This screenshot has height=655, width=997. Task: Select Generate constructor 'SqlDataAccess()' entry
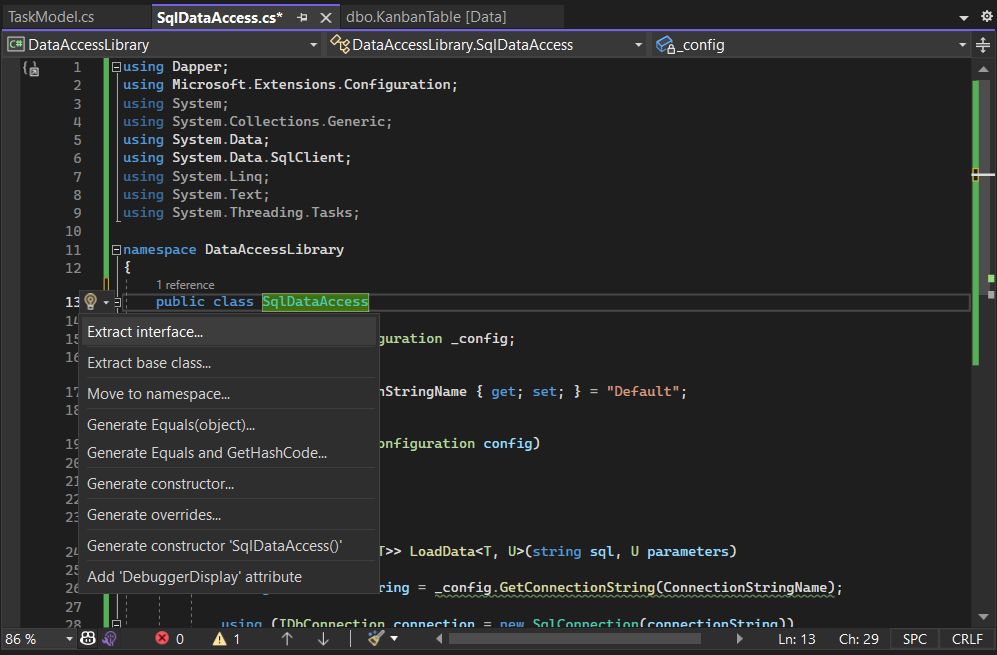pos(230,546)
